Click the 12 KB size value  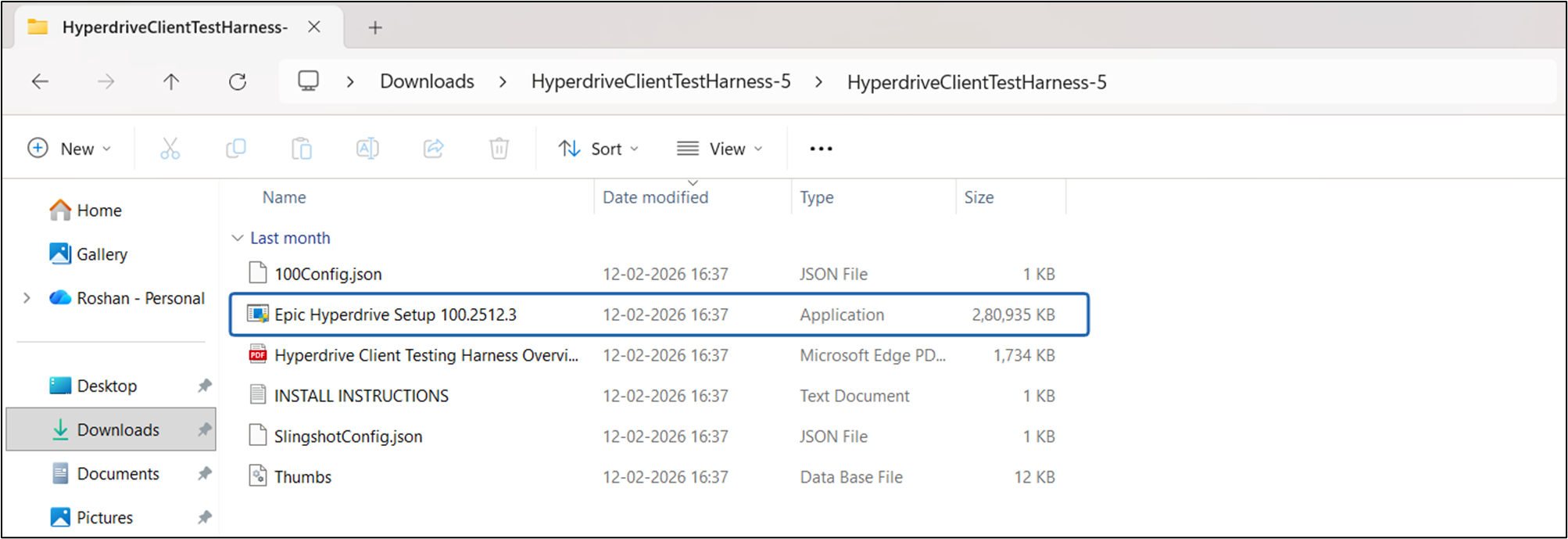[x=1034, y=477]
